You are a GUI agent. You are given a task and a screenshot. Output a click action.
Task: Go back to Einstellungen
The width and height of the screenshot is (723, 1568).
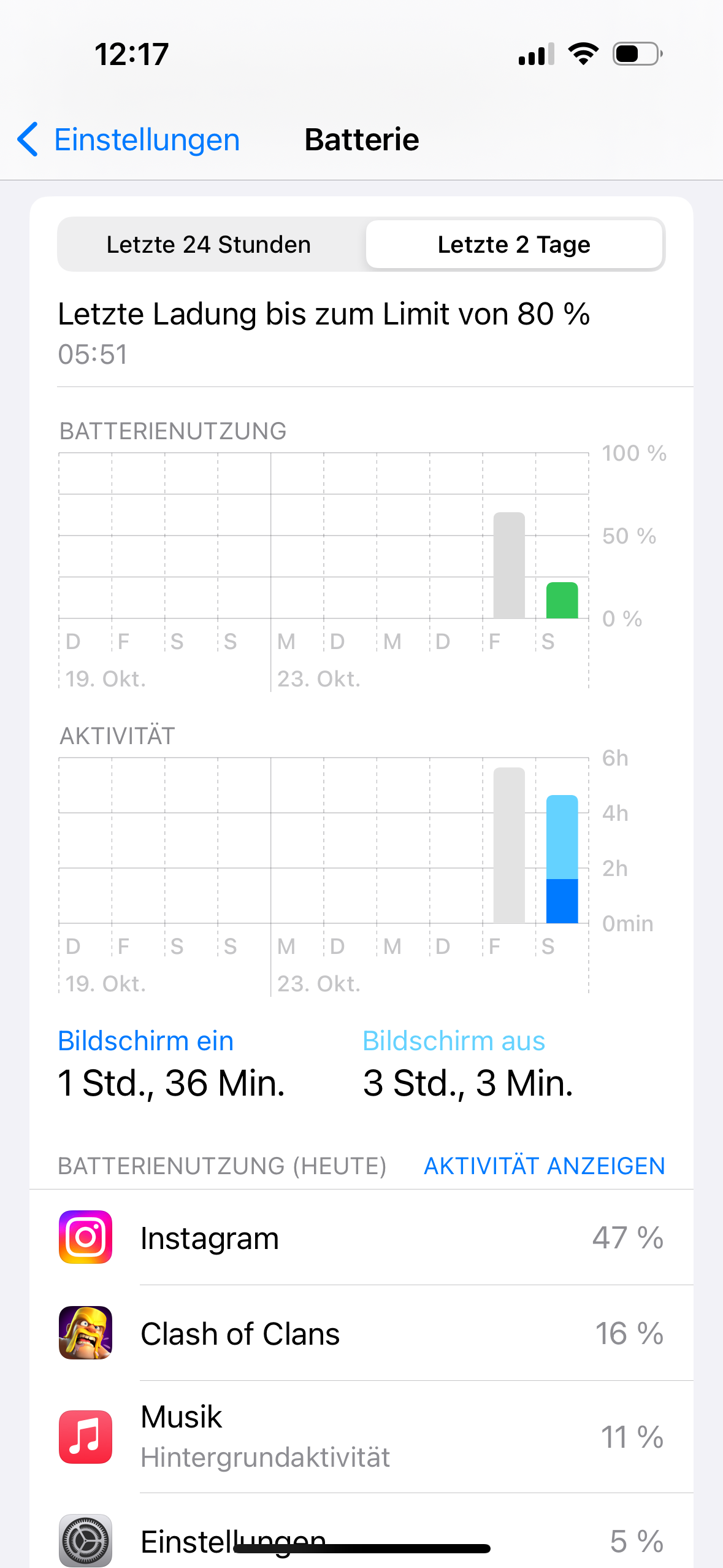(x=147, y=140)
